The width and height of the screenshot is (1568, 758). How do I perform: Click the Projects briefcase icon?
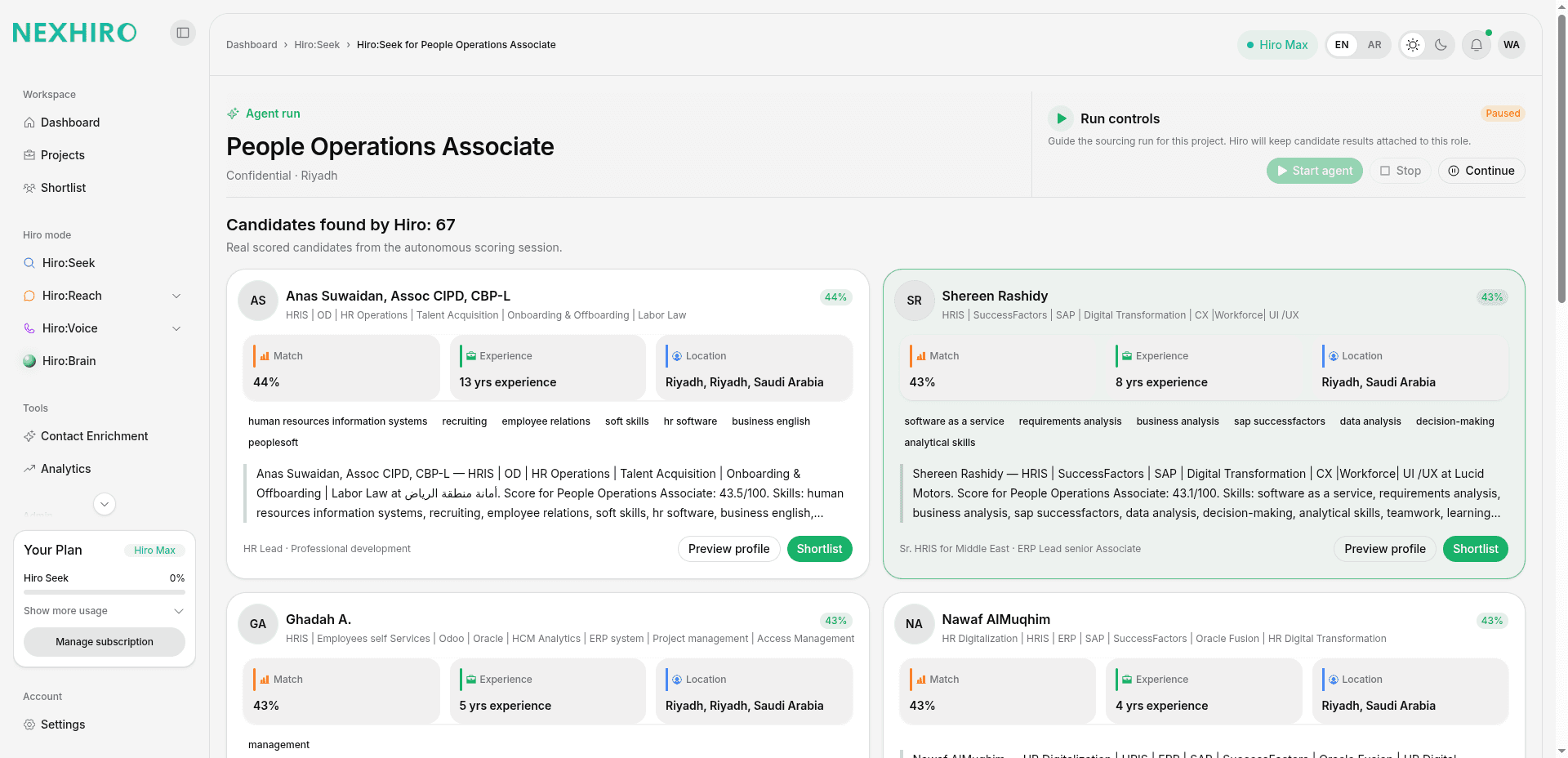[29, 155]
